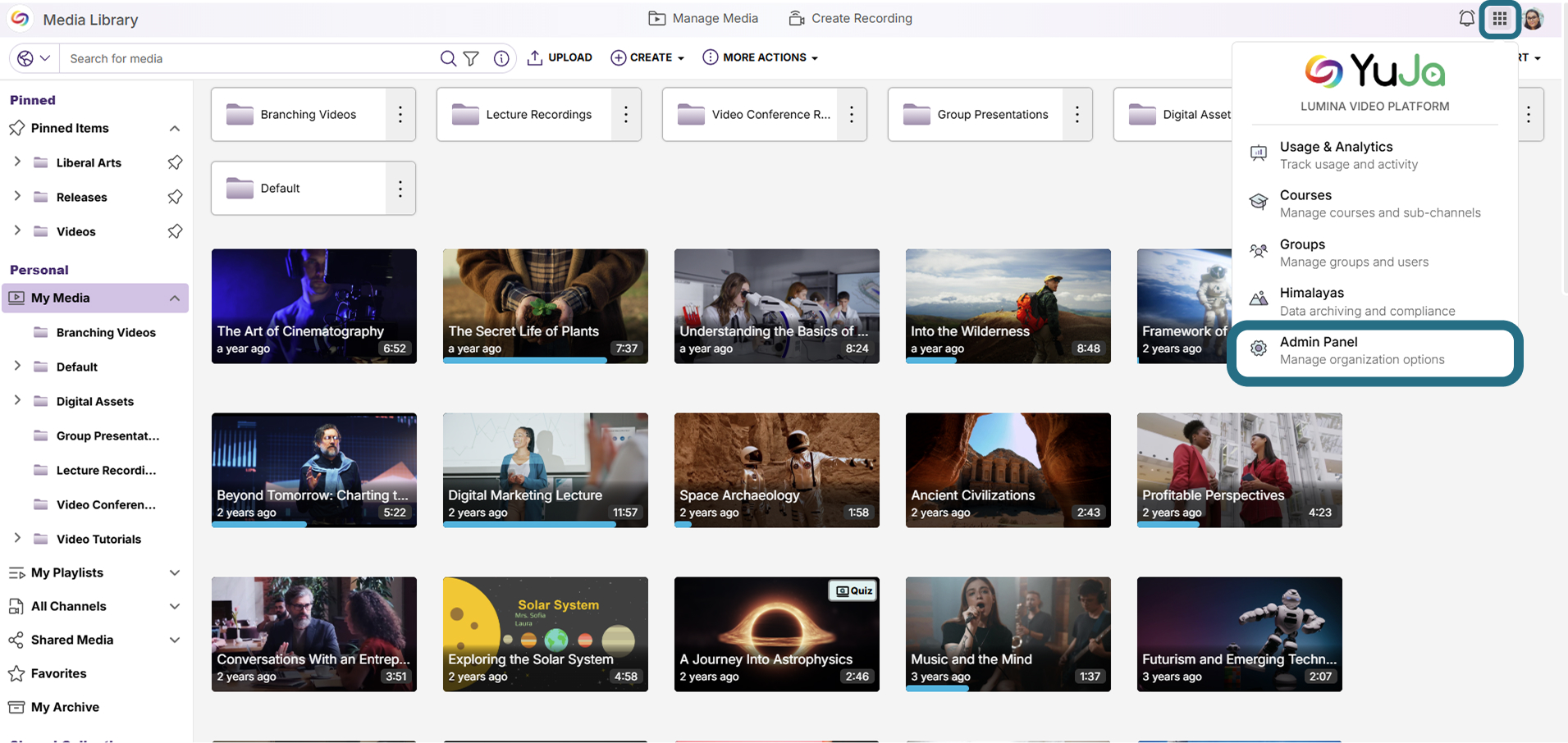Select Groups menu entry
Viewport: 1568px width, 743px height.
tap(1374, 253)
